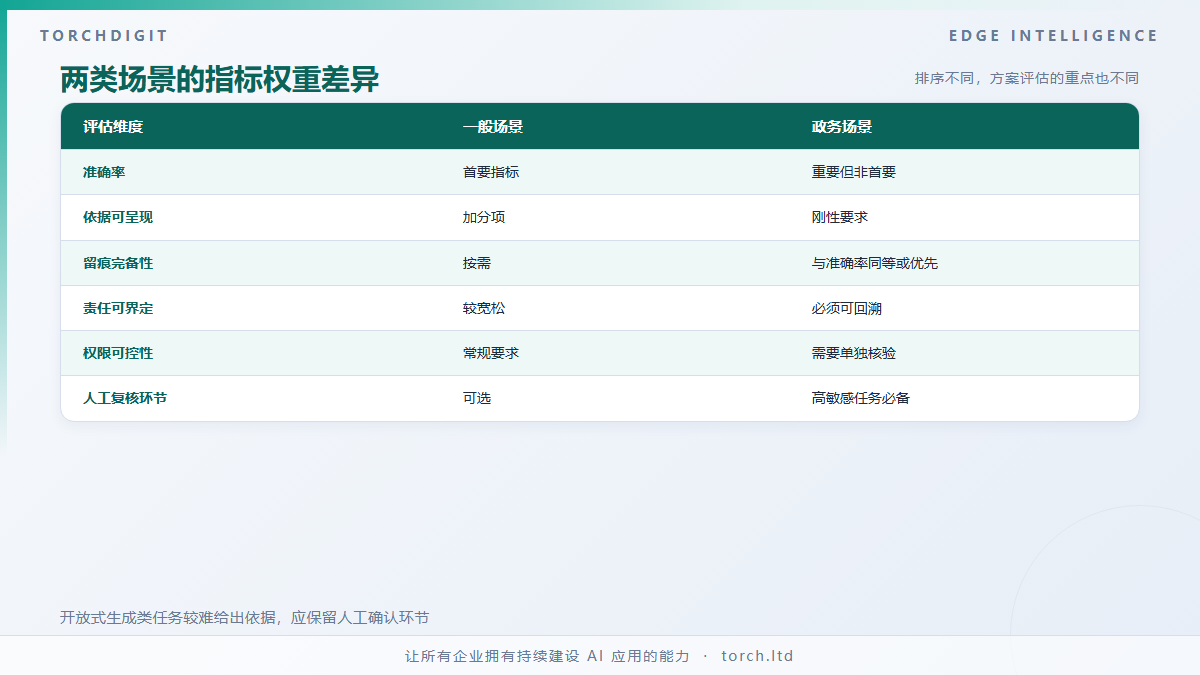Click the 必须可回溯 cell
1200x675 pixels.
point(847,308)
